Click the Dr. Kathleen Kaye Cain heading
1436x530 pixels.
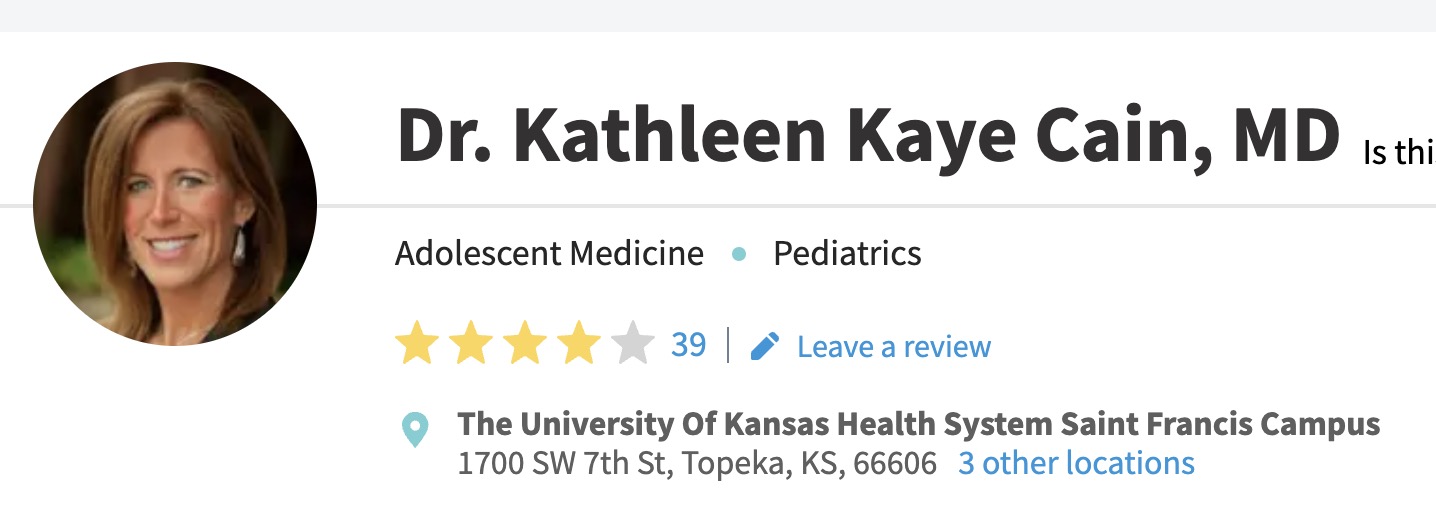pyautogui.click(x=868, y=138)
